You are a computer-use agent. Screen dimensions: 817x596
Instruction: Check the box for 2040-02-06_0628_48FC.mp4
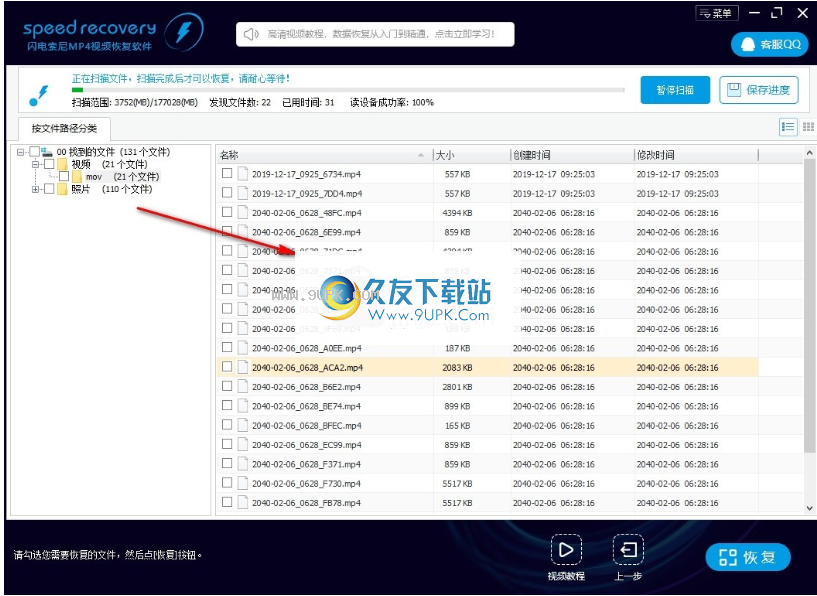(x=227, y=212)
